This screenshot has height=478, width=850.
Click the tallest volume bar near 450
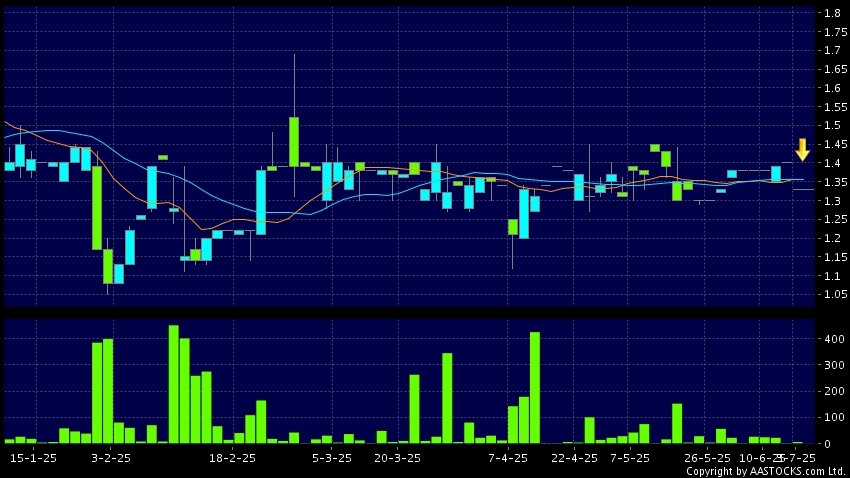(x=173, y=384)
